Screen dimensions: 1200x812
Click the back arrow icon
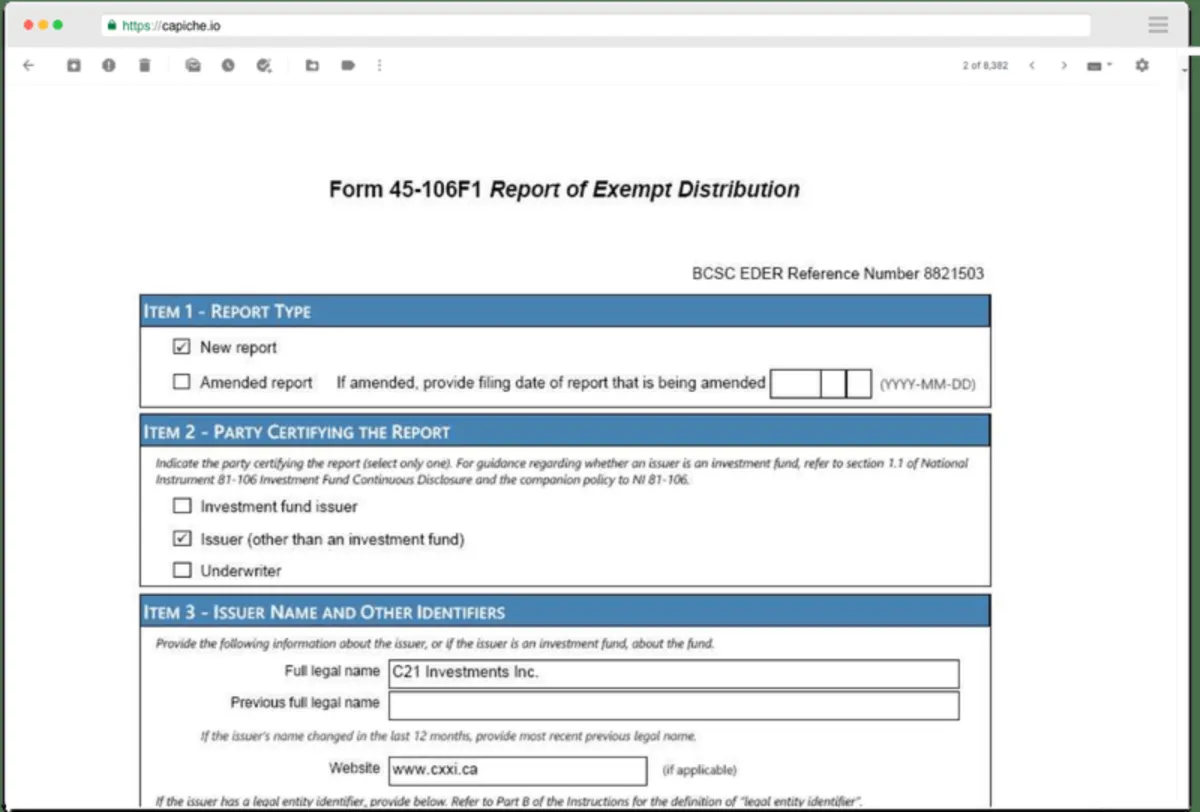[x=28, y=65]
